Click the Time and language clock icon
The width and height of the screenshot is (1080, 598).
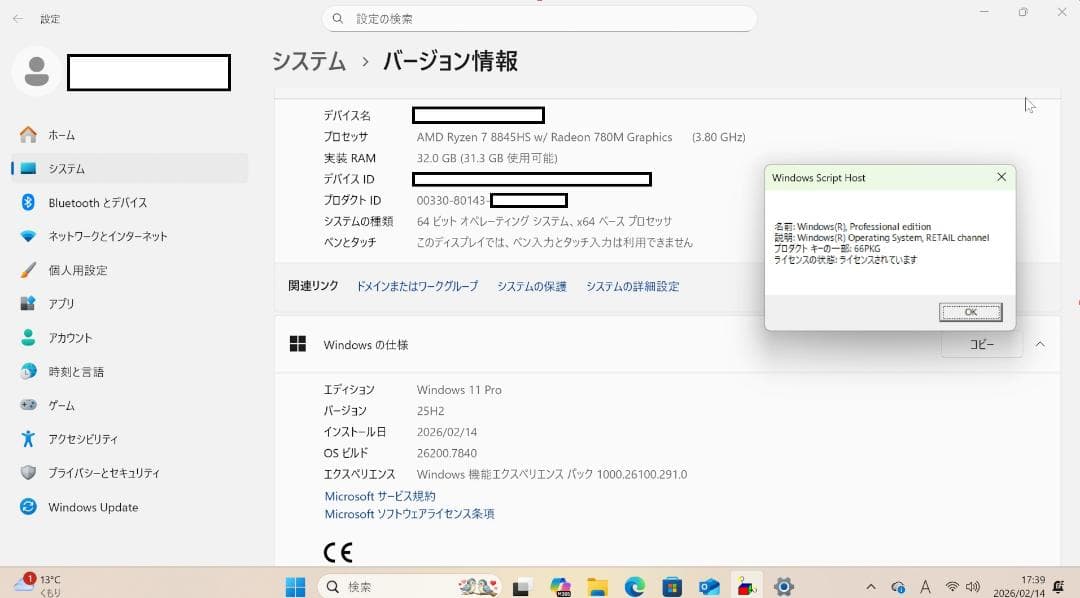click(x=28, y=371)
